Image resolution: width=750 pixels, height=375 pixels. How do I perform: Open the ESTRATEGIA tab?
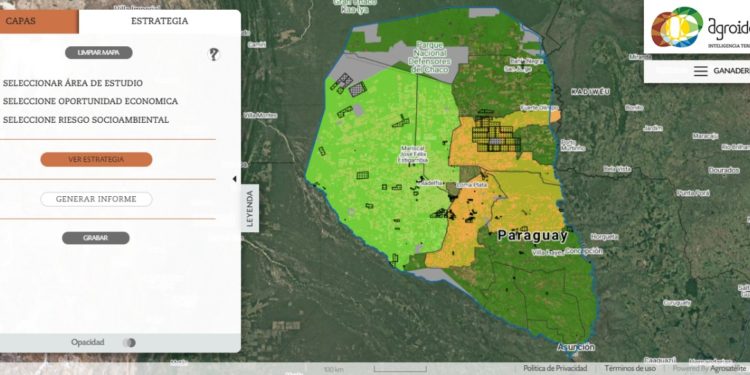point(159,22)
